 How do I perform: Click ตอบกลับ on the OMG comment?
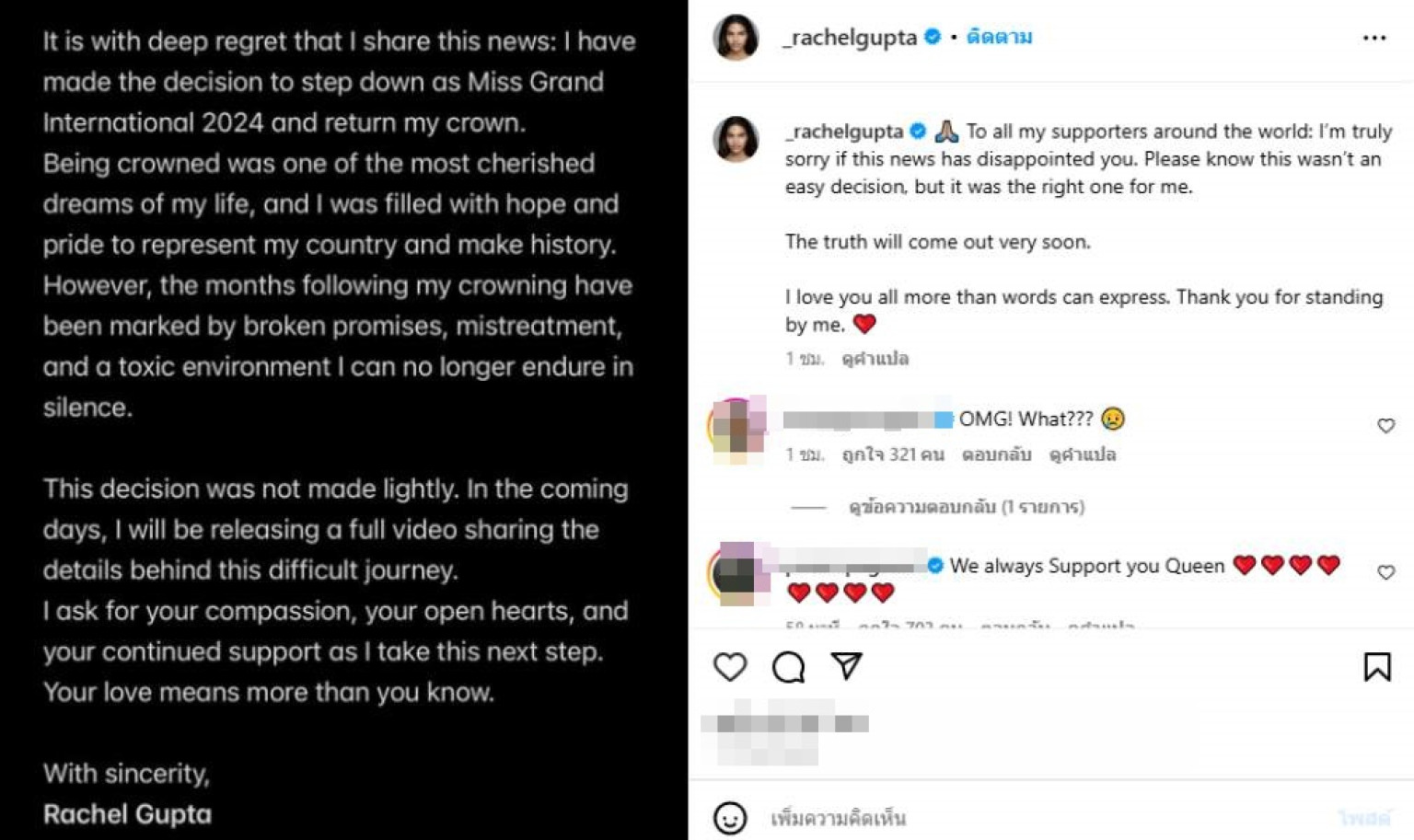pyautogui.click(x=996, y=455)
